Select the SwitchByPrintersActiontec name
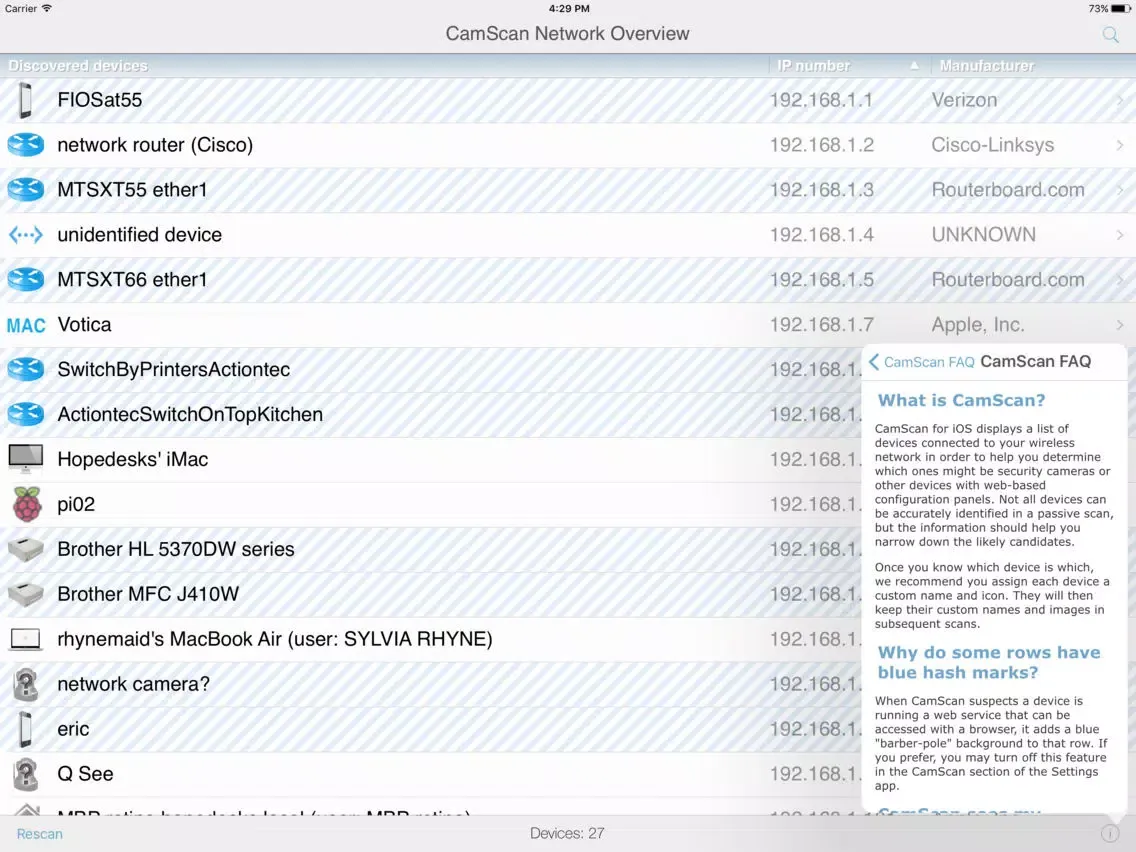 click(x=174, y=369)
